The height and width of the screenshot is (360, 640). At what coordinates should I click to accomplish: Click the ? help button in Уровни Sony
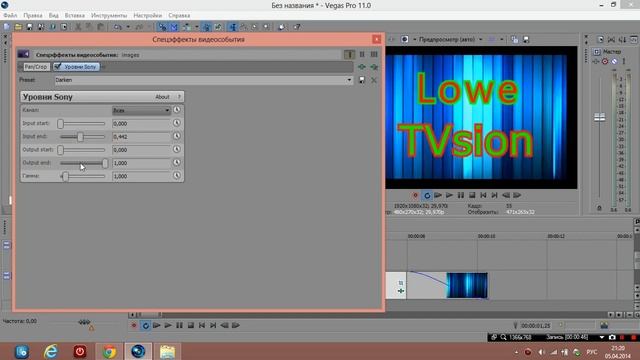[x=179, y=97]
